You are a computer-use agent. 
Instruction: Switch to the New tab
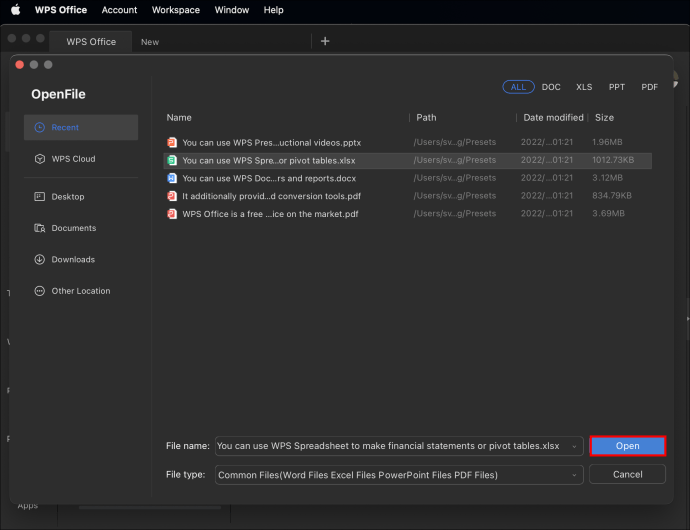pyautogui.click(x=150, y=42)
